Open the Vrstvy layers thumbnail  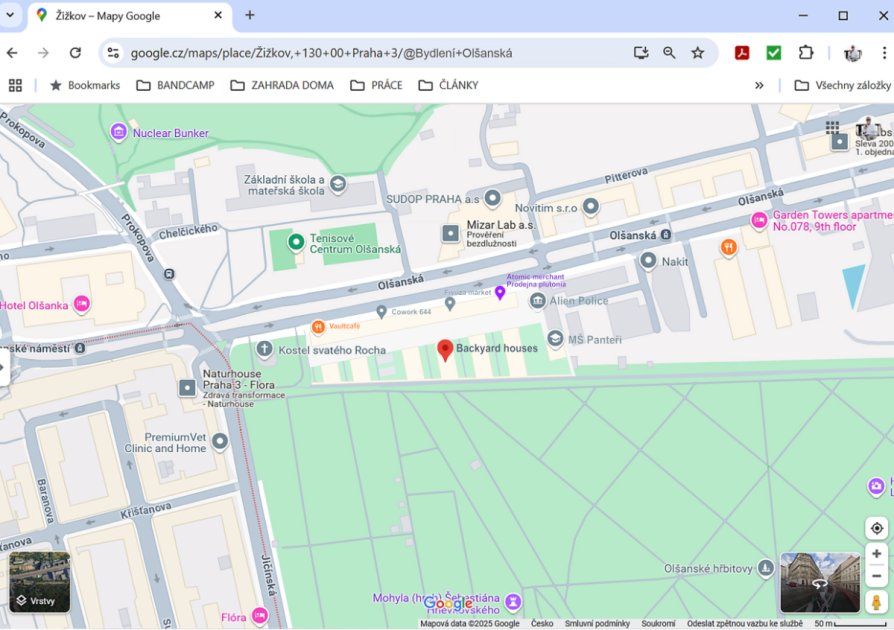coord(39,582)
